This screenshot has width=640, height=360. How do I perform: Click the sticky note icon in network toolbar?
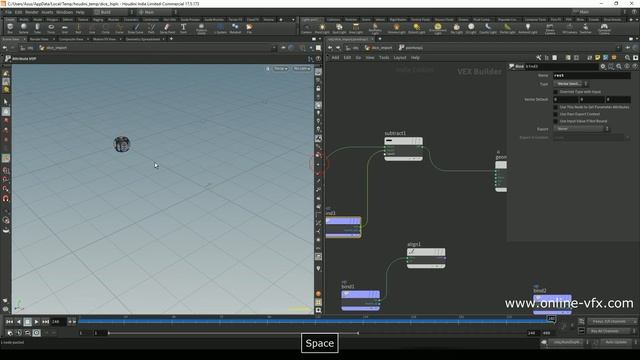tap(597, 58)
